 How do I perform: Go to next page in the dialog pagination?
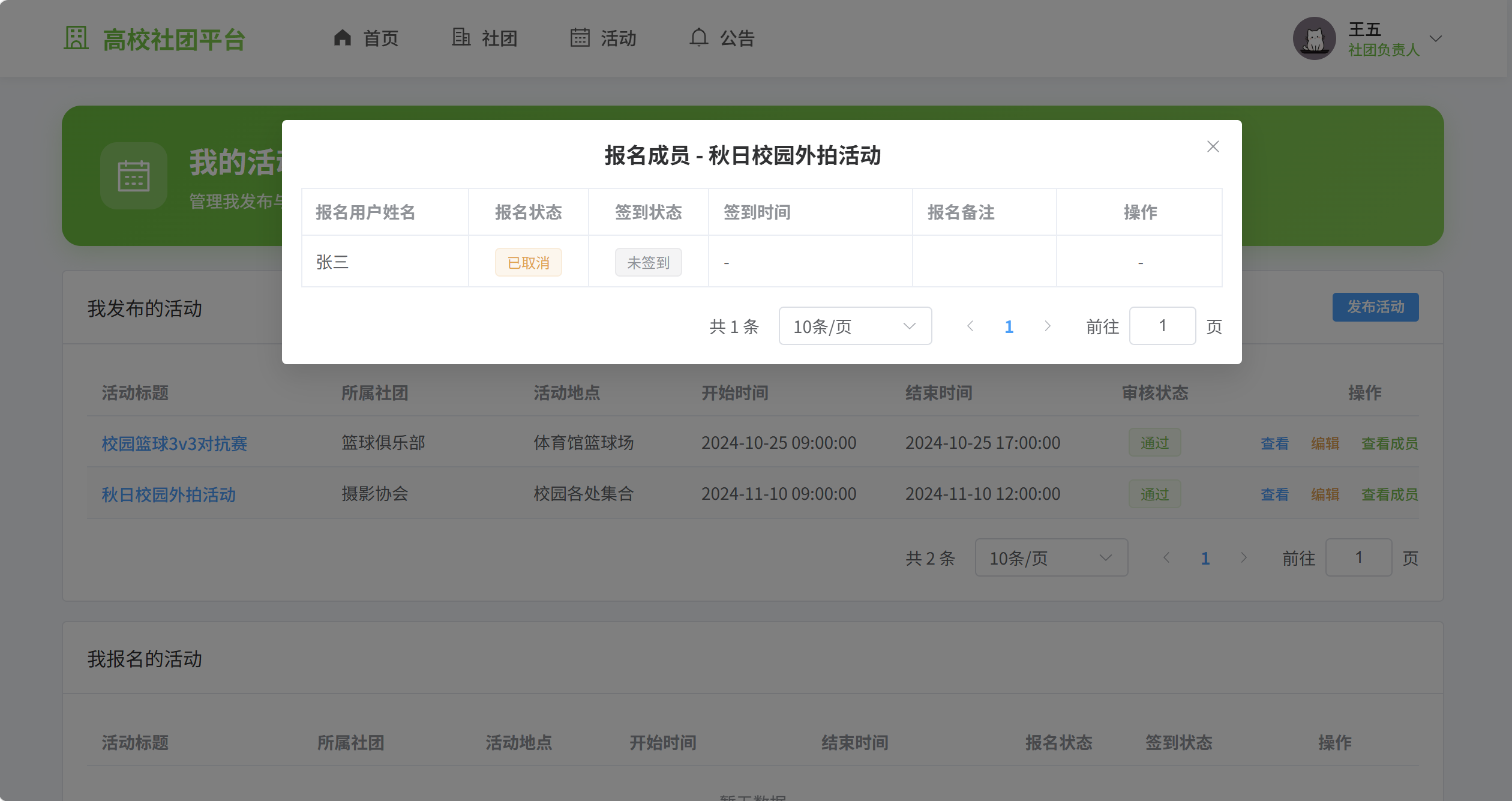[1048, 326]
